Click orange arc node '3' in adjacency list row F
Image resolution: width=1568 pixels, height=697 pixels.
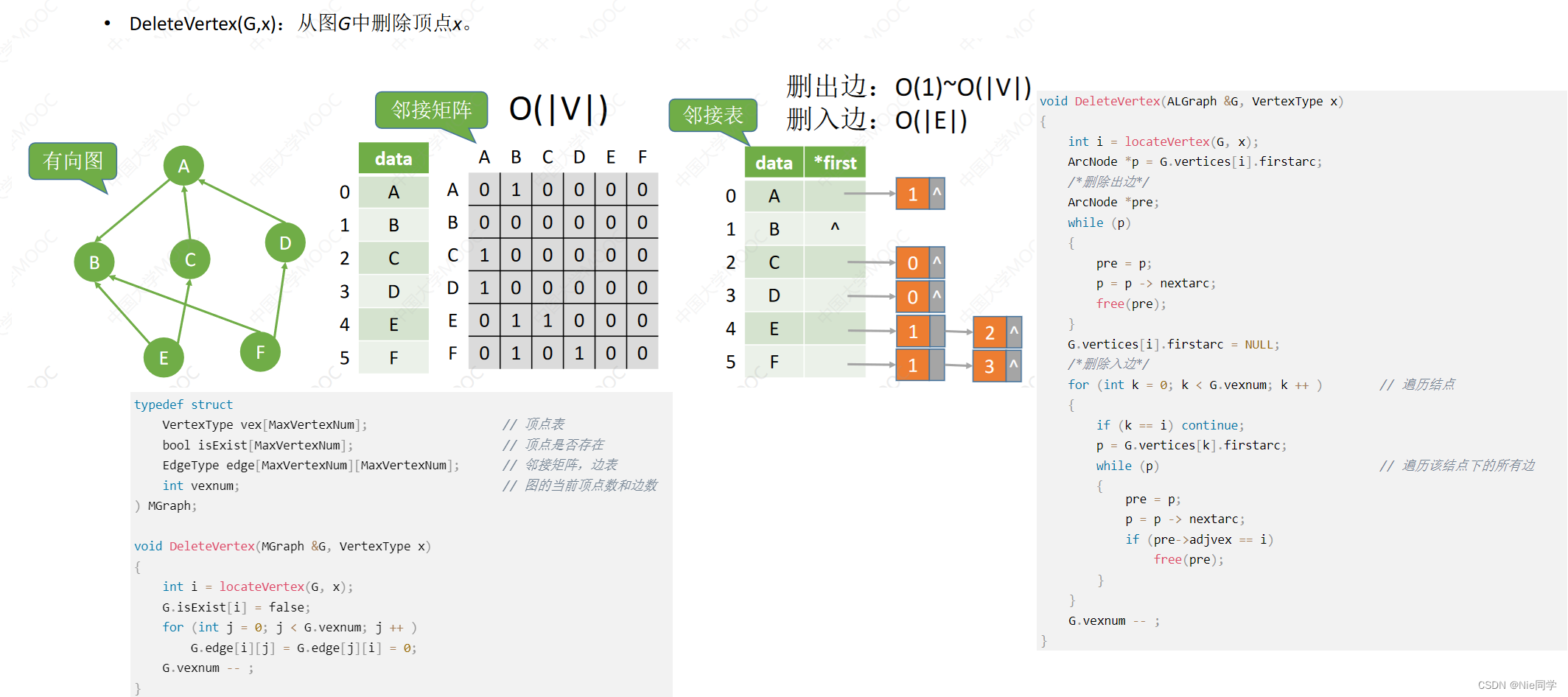990,366
